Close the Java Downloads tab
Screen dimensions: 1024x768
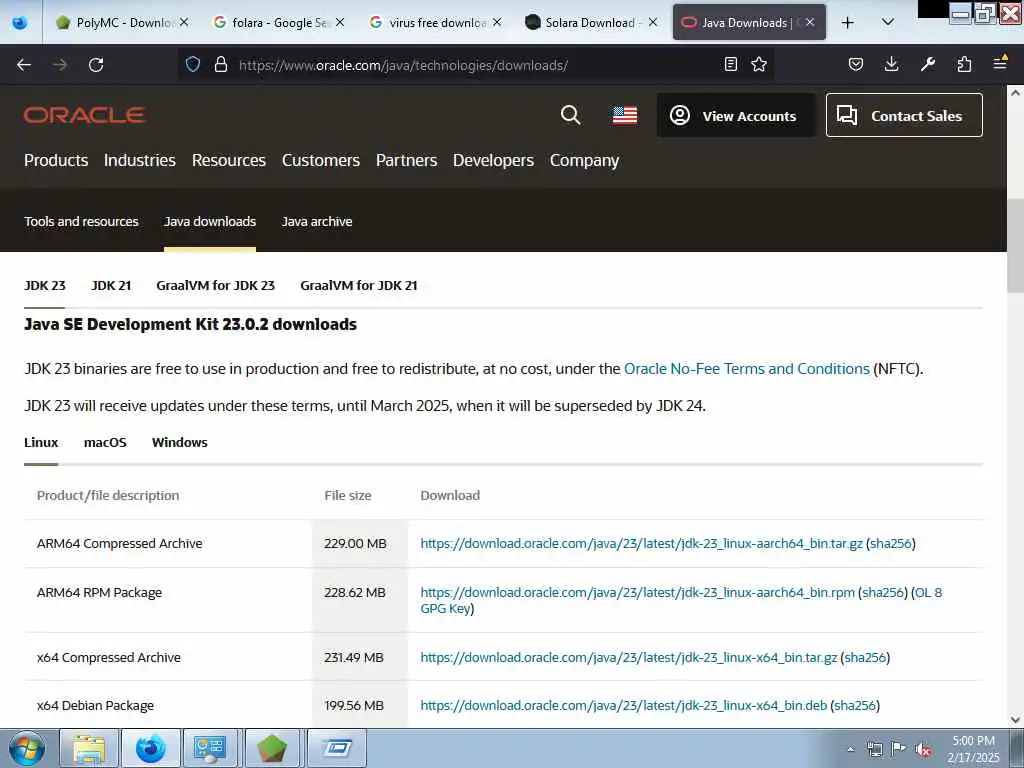pos(810,22)
